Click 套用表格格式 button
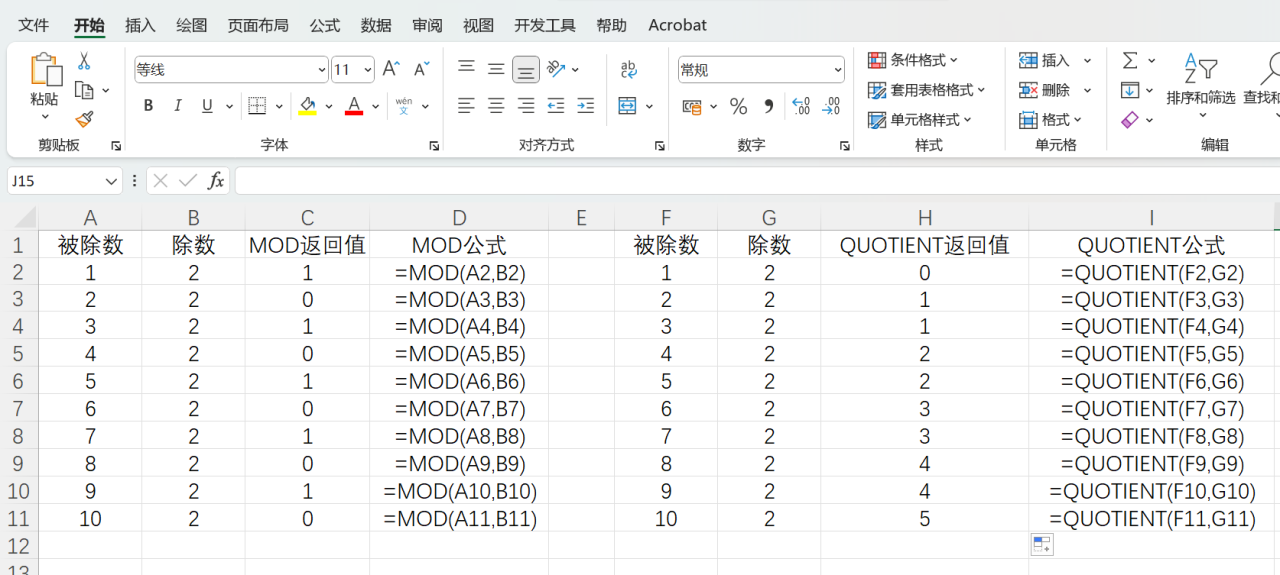 pos(927,90)
